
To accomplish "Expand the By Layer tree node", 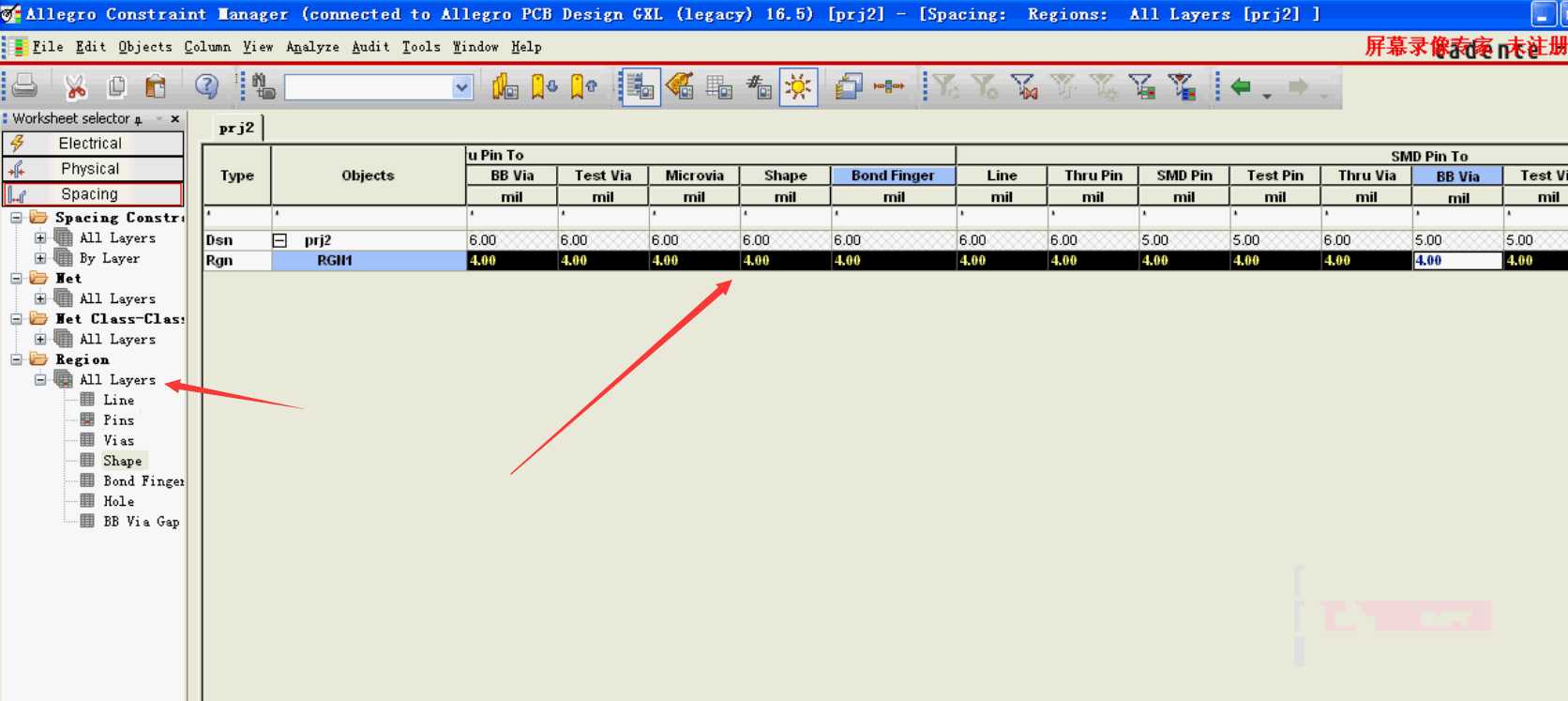I will point(40,258).
